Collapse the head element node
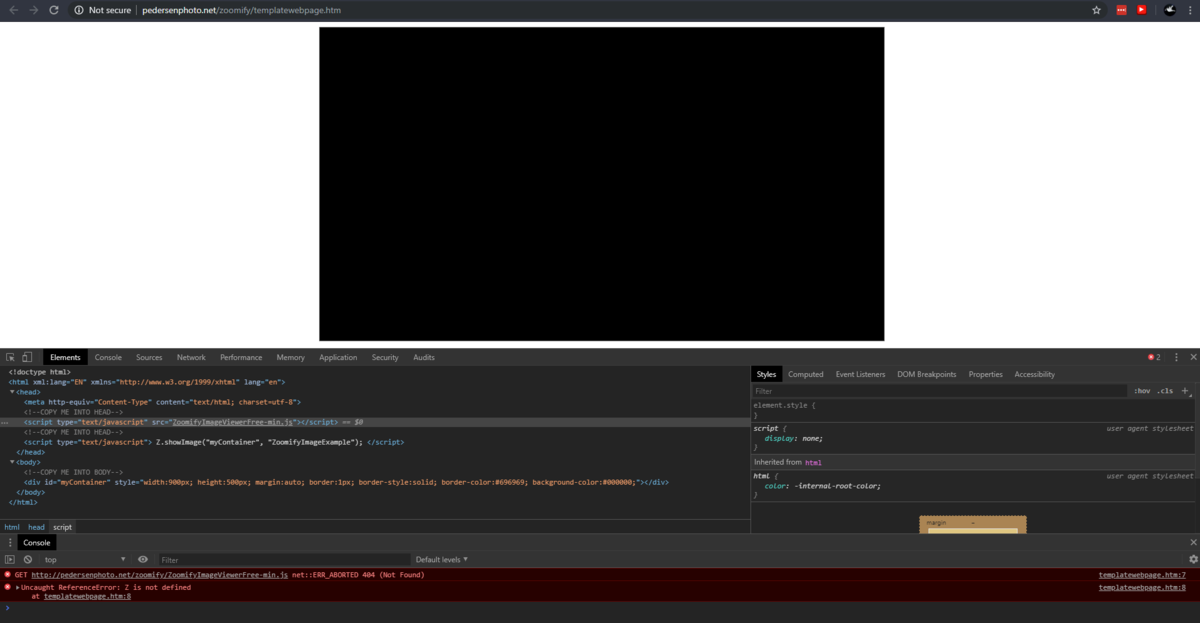Screen dimensions: 1200x623 click(x=12, y=392)
